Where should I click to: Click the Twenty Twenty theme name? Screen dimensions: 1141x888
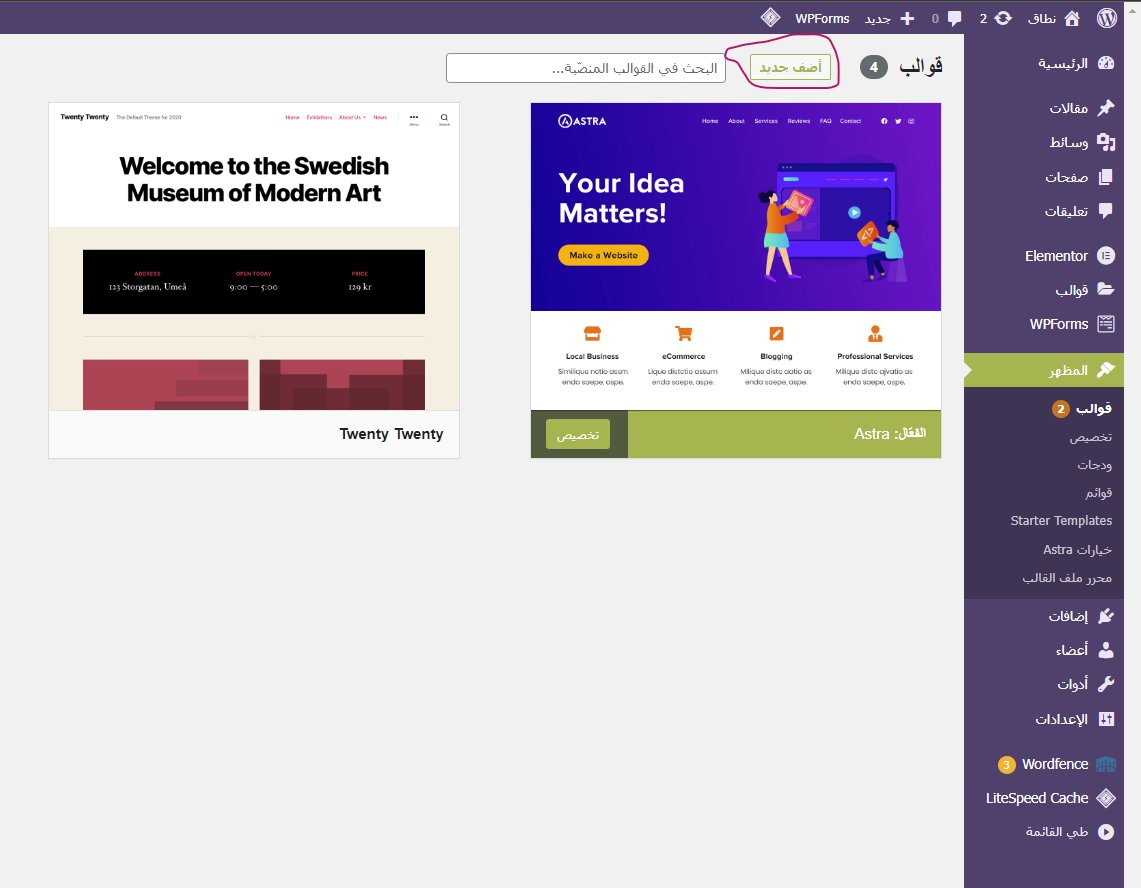click(391, 435)
